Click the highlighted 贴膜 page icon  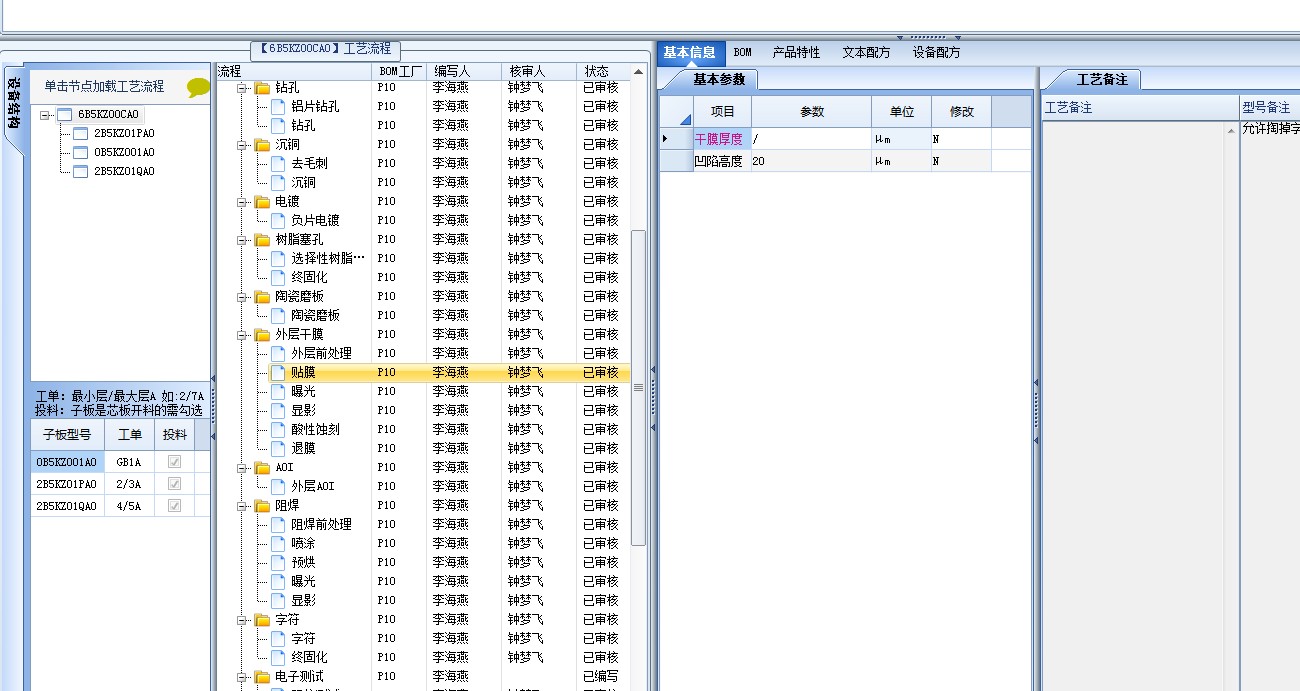pyautogui.click(x=278, y=372)
